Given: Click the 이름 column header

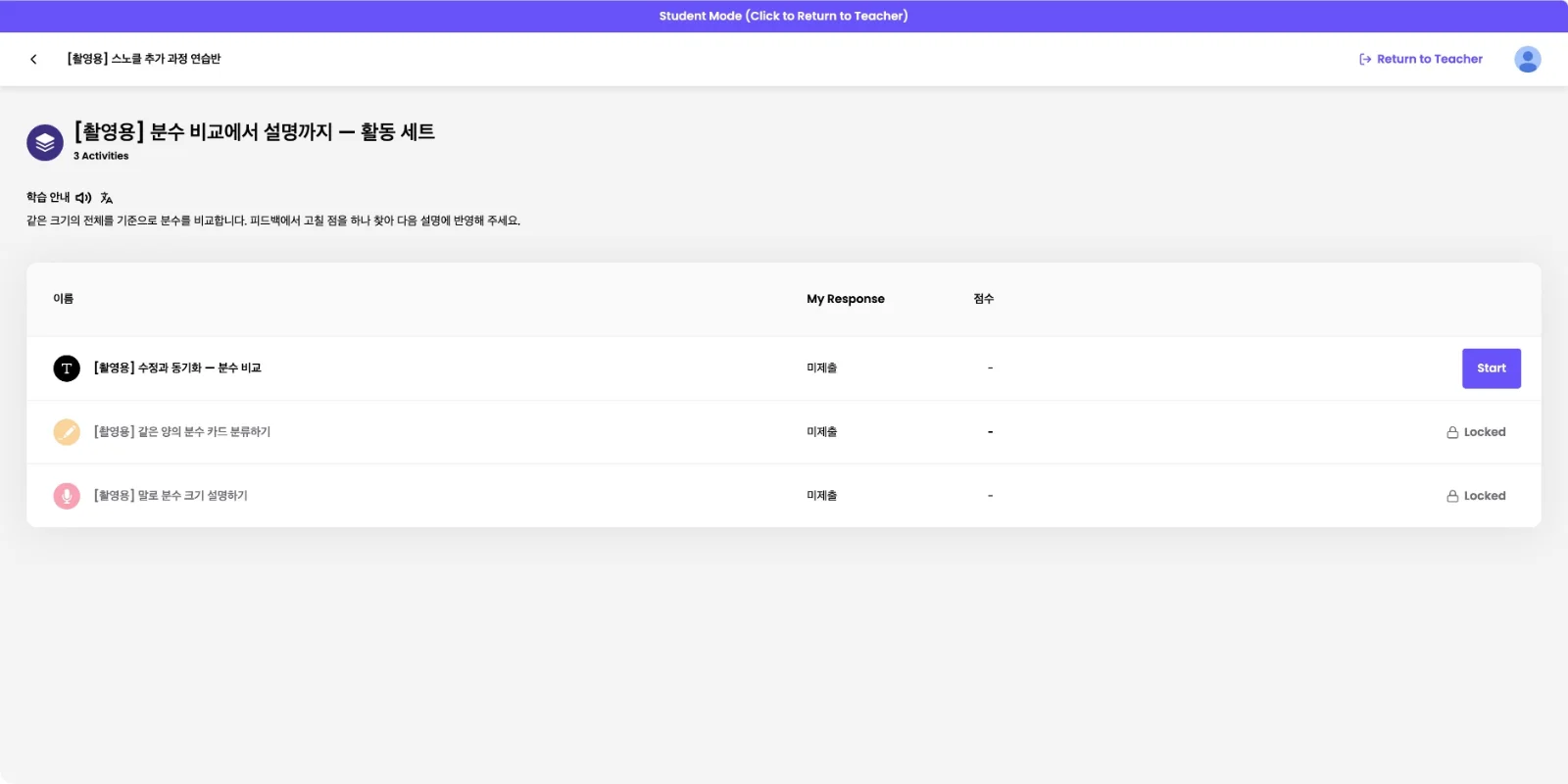Looking at the screenshot, I should 64,299.
